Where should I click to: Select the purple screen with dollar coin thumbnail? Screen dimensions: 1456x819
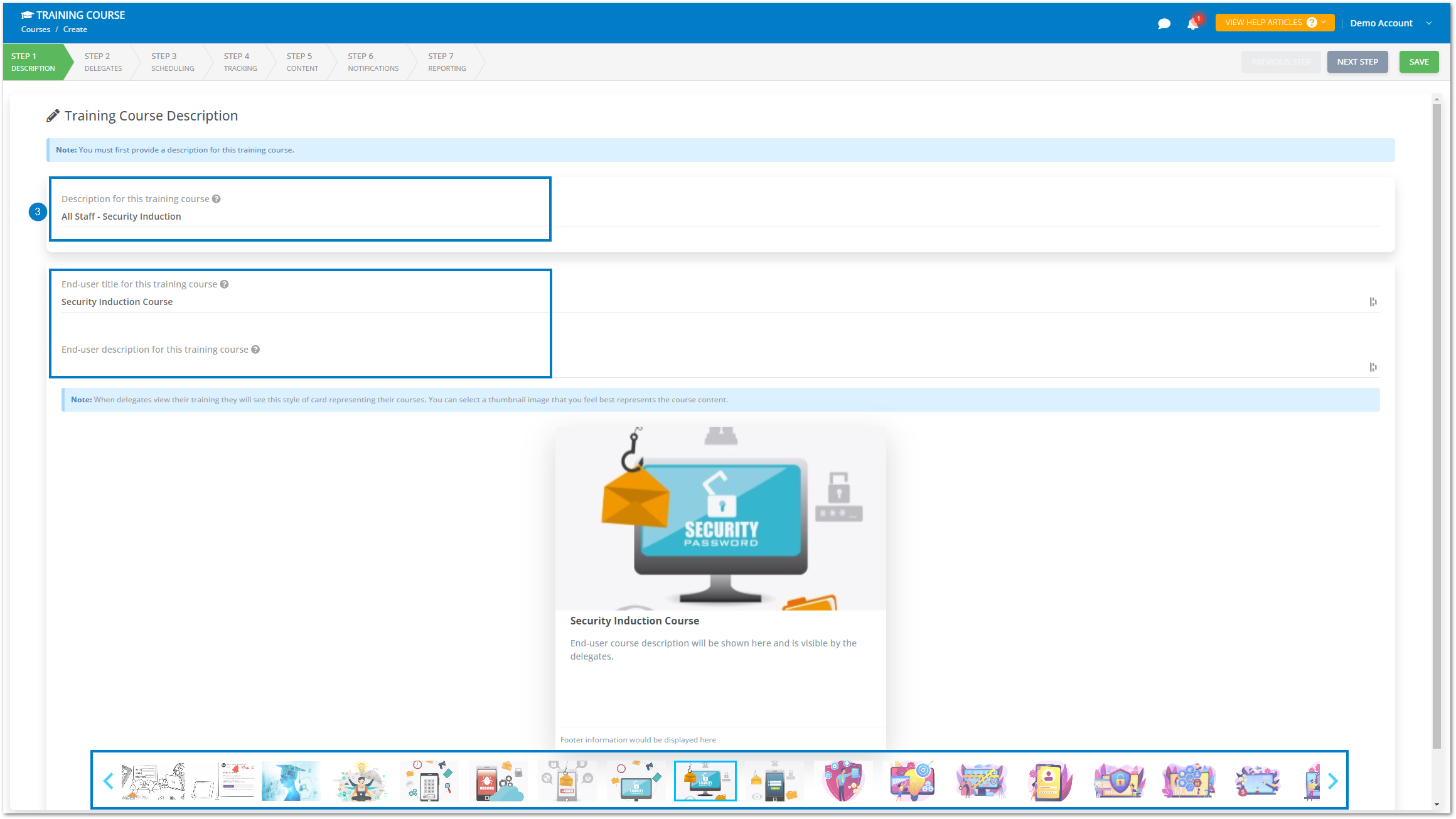click(1258, 781)
